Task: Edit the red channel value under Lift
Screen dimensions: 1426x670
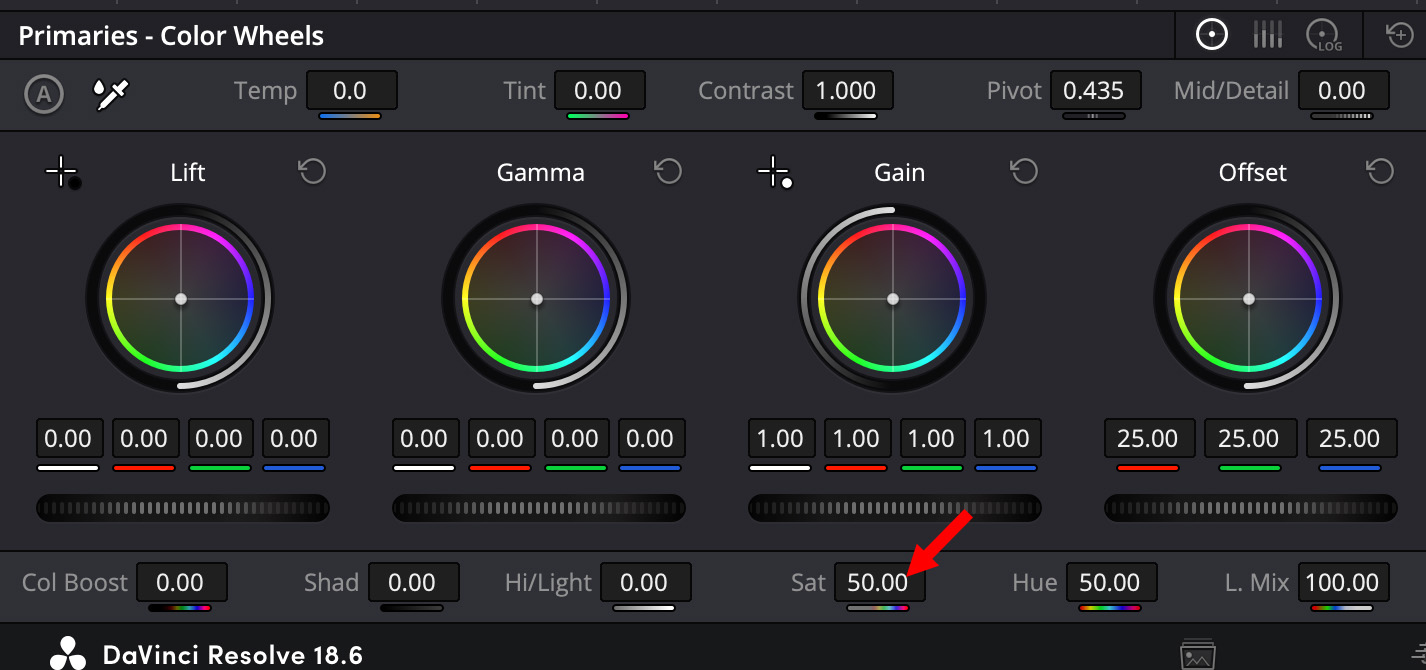Action: (x=145, y=438)
